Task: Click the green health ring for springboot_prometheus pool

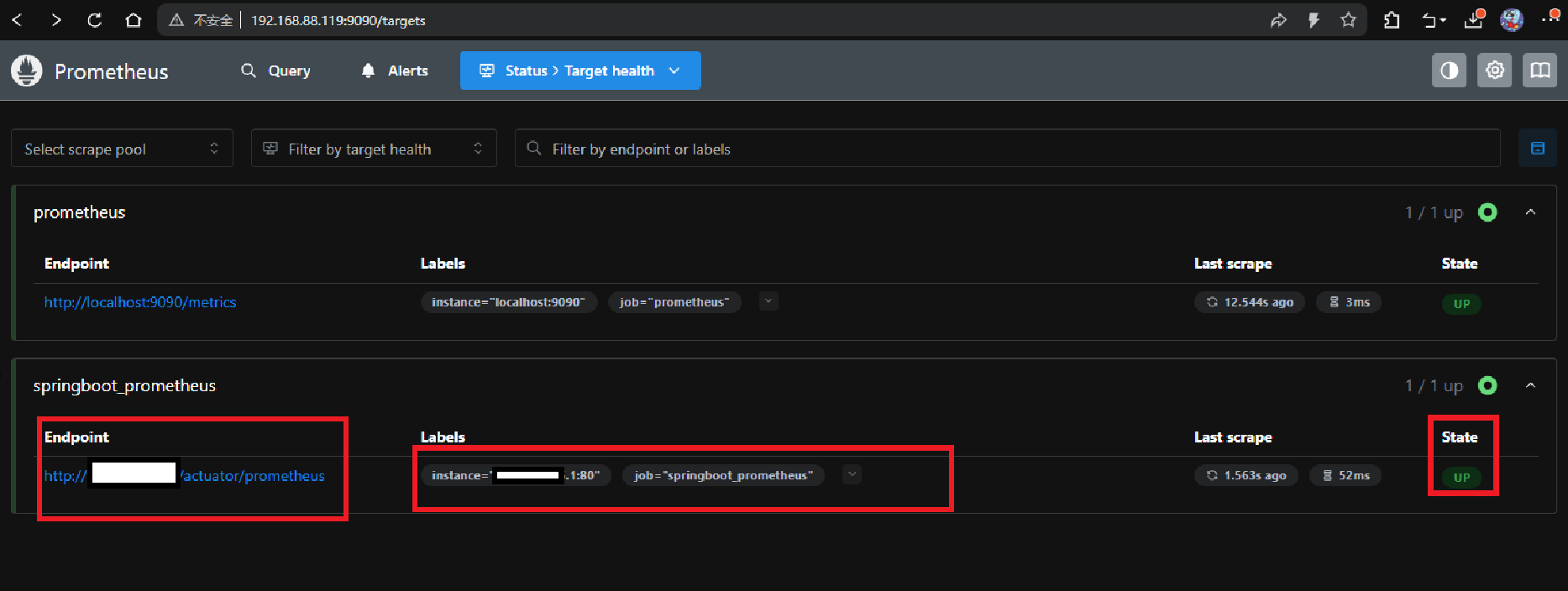Action: tap(1487, 385)
